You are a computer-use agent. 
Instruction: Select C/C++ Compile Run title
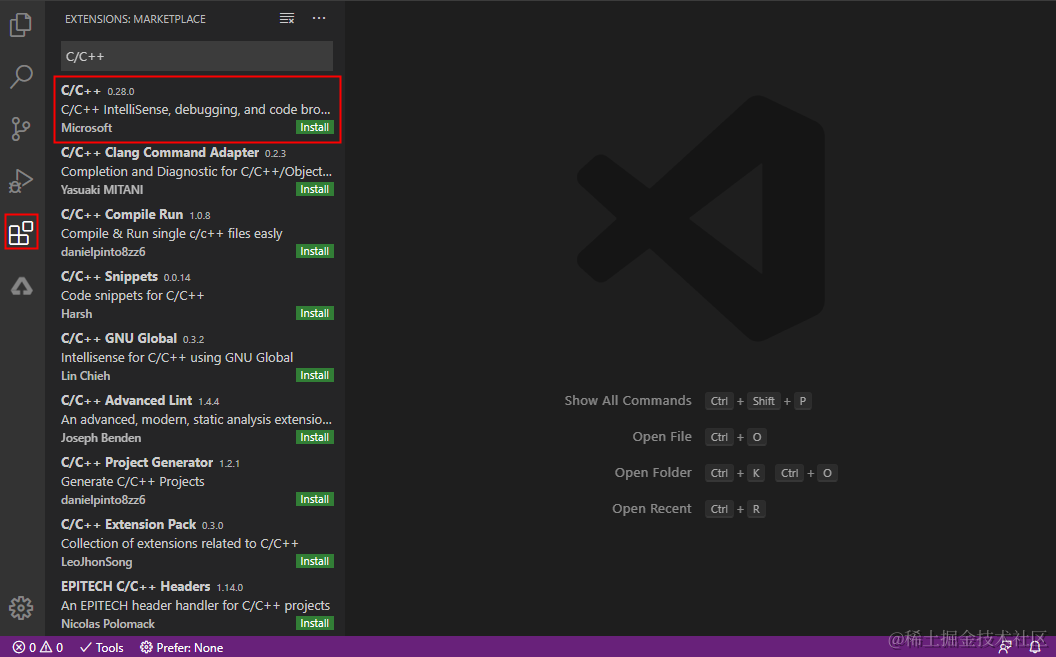[122, 215]
